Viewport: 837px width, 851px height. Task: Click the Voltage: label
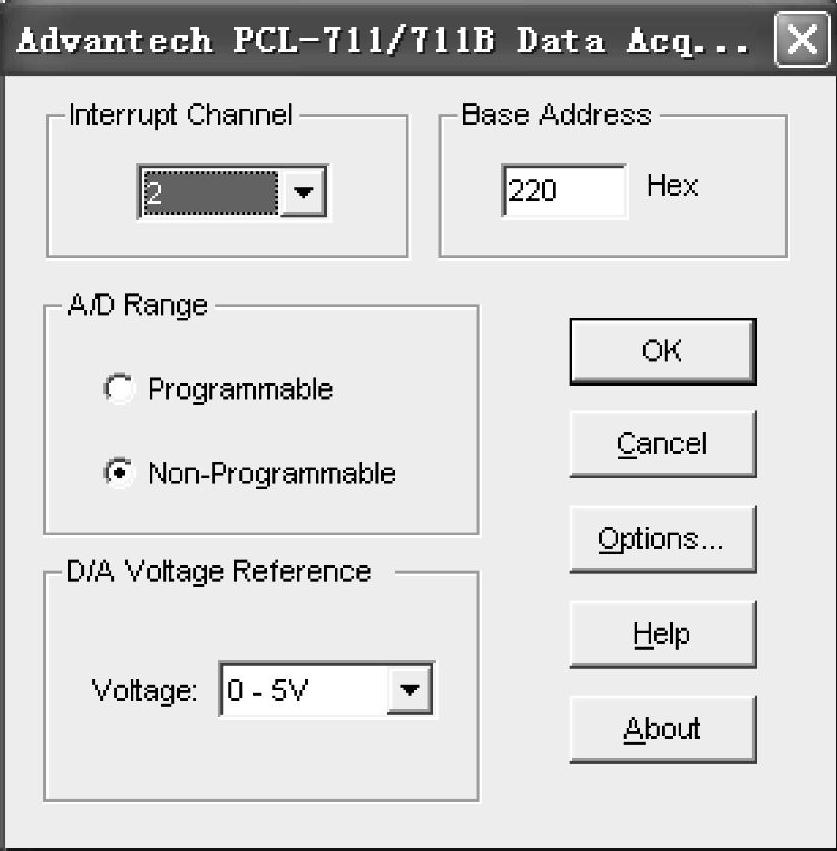tap(144, 691)
